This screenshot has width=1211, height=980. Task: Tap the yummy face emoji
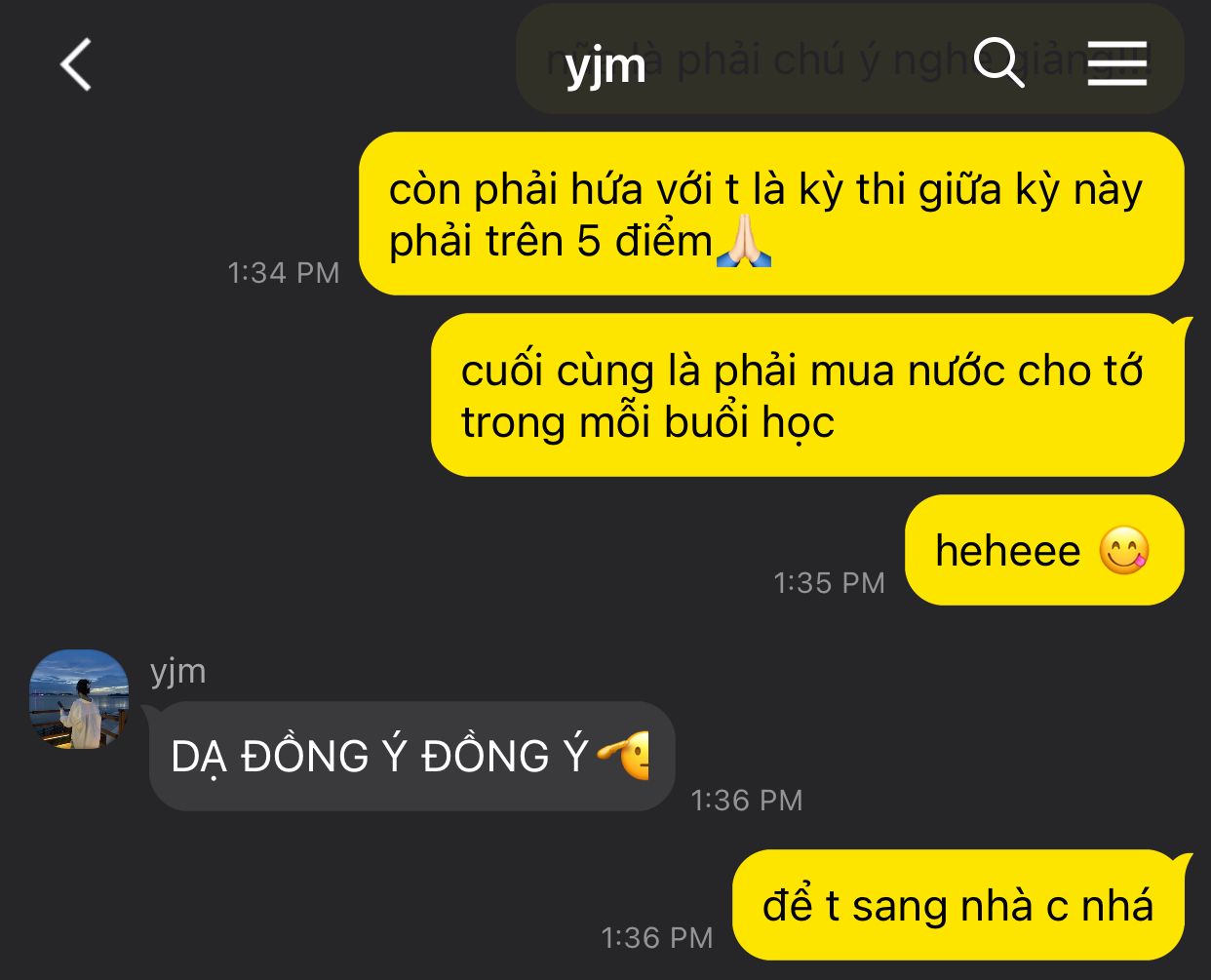coord(1124,551)
